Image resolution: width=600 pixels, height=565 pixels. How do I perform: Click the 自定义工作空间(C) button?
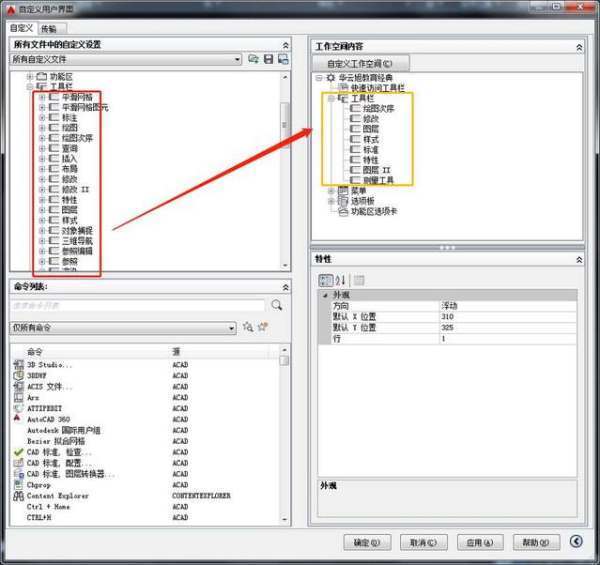(361, 64)
